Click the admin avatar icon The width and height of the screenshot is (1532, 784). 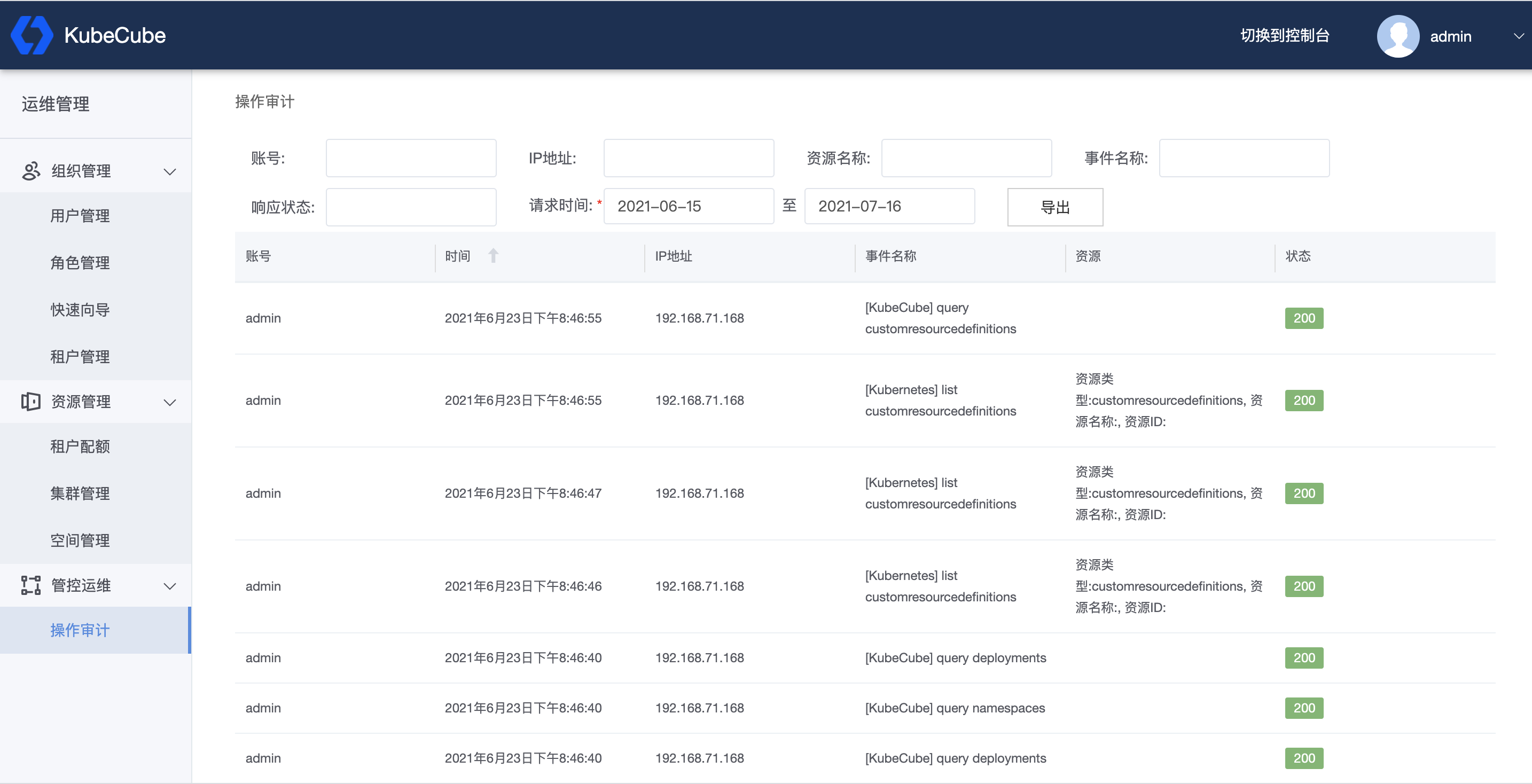coord(1397,36)
